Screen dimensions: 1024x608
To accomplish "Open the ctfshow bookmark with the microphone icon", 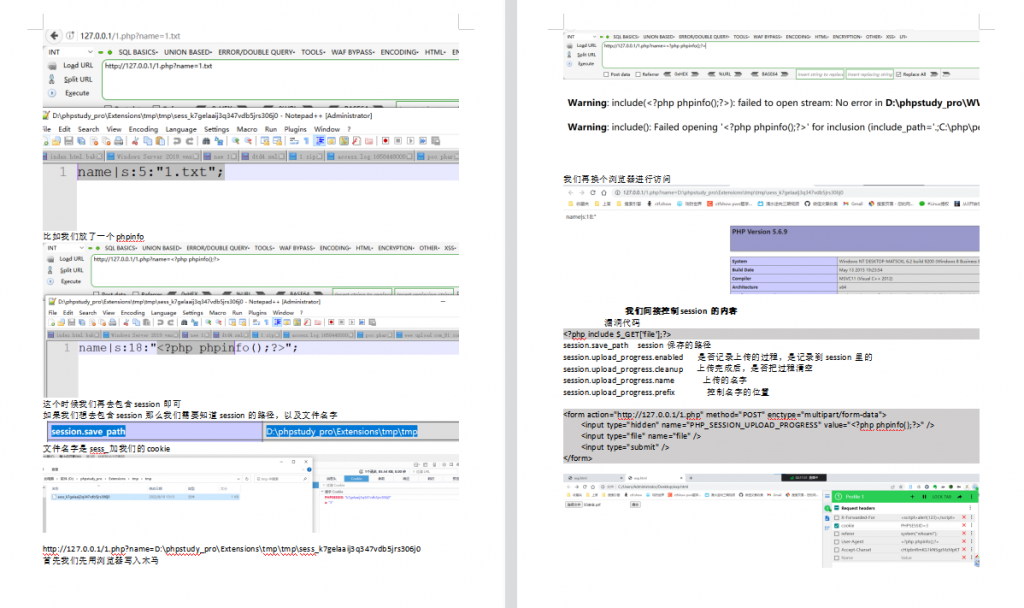I will coord(659,204).
